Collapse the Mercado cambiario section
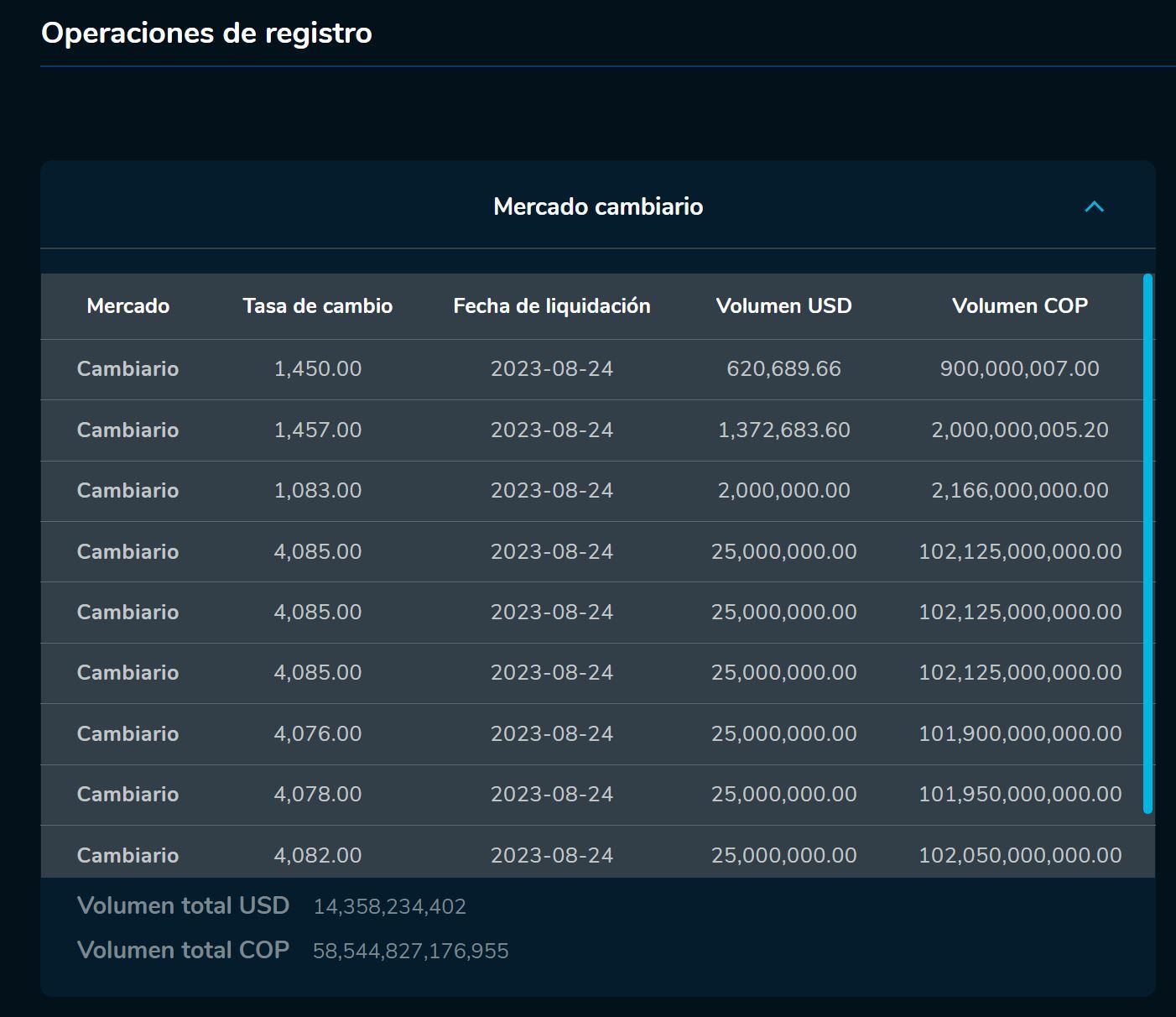The width and height of the screenshot is (1176, 1017). [x=1094, y=206]
